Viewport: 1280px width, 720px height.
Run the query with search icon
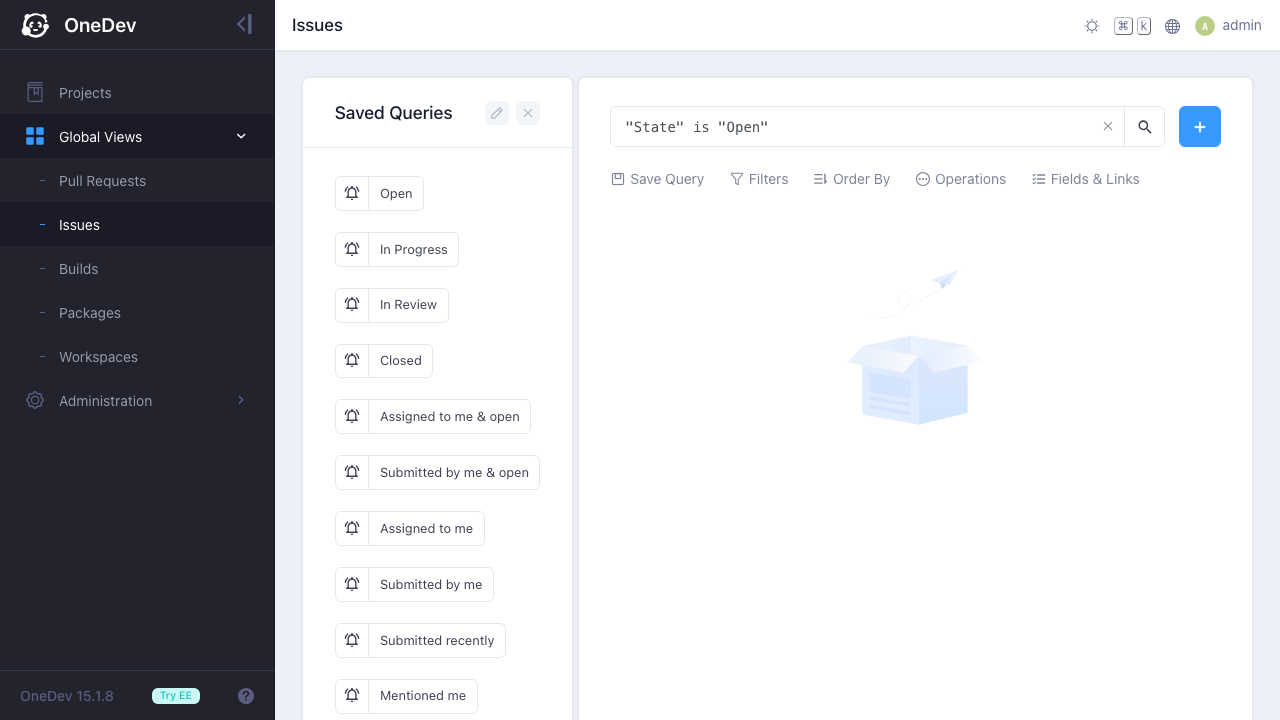(1145, 127)
